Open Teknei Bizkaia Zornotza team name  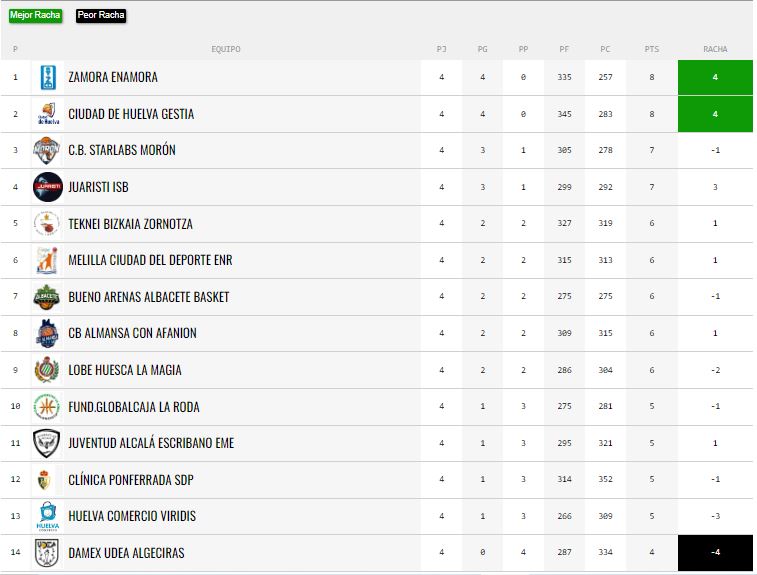(x=130, y=224)
